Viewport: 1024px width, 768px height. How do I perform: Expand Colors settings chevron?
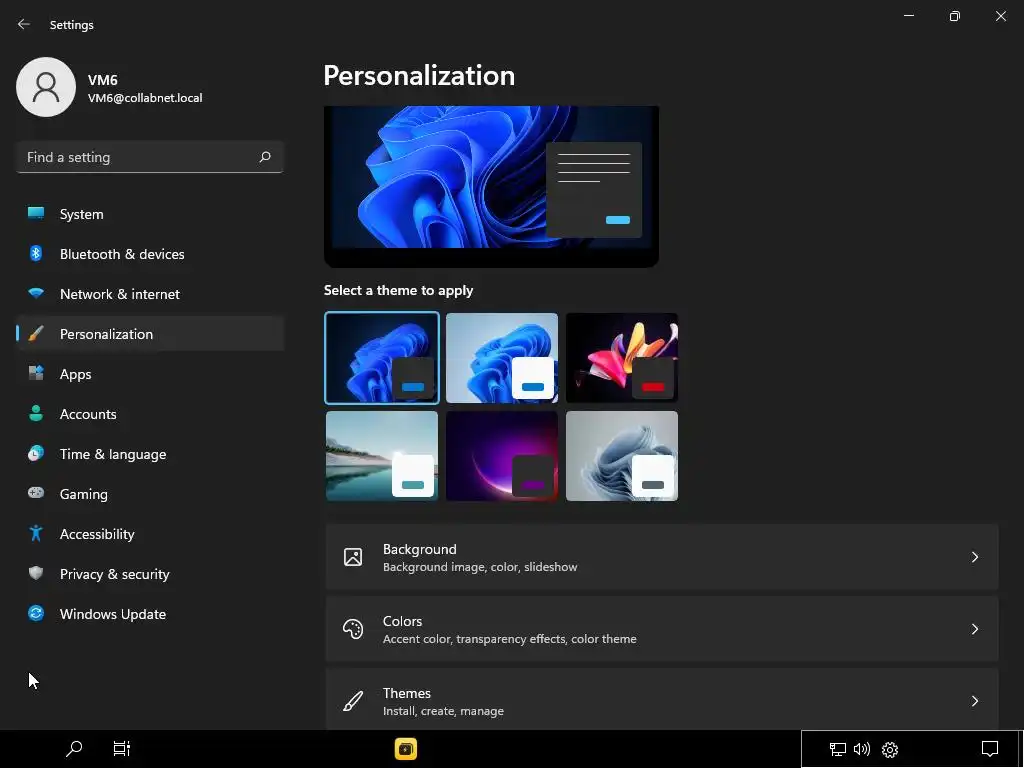(974, 629)
